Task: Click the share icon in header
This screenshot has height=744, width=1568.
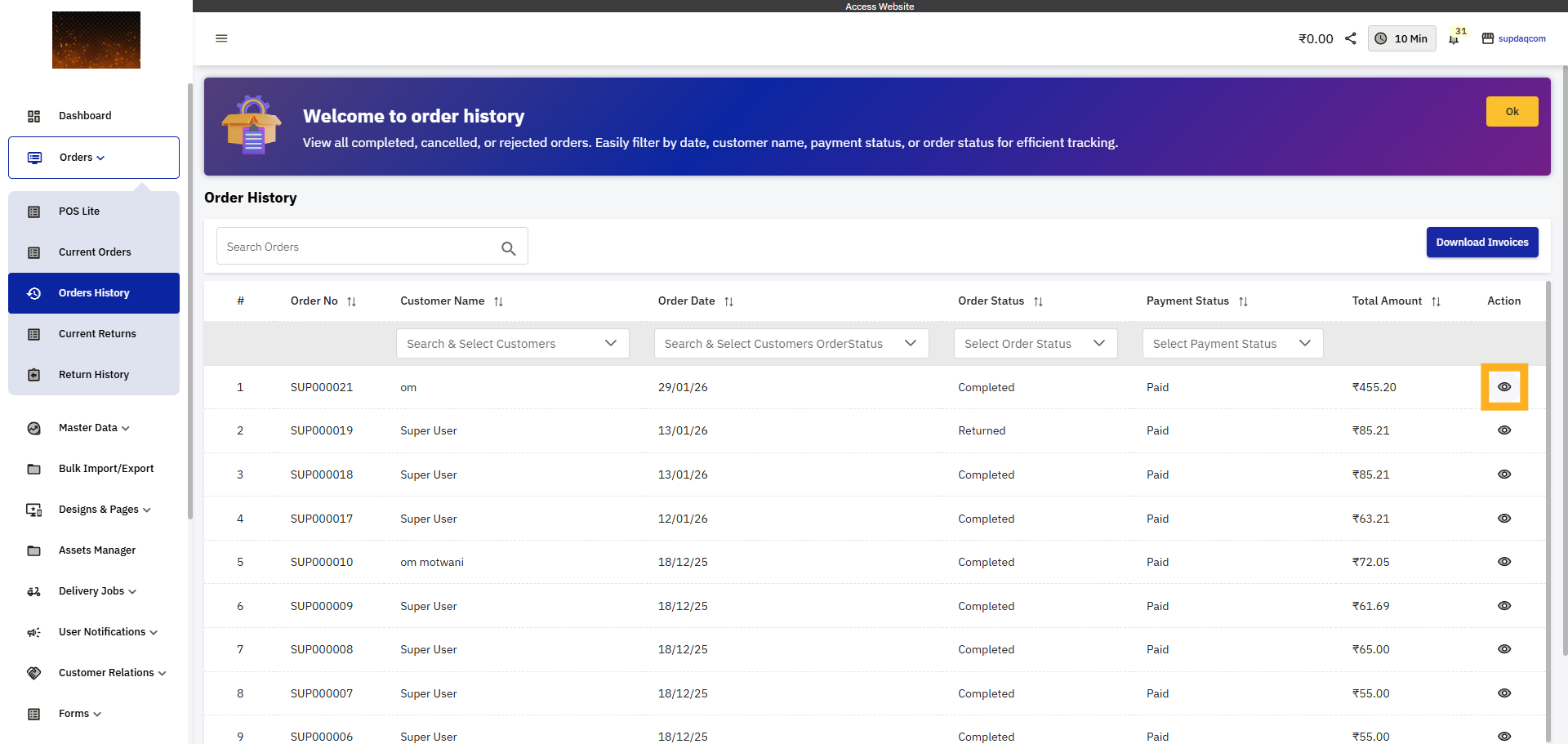Action: point(1351,38)
